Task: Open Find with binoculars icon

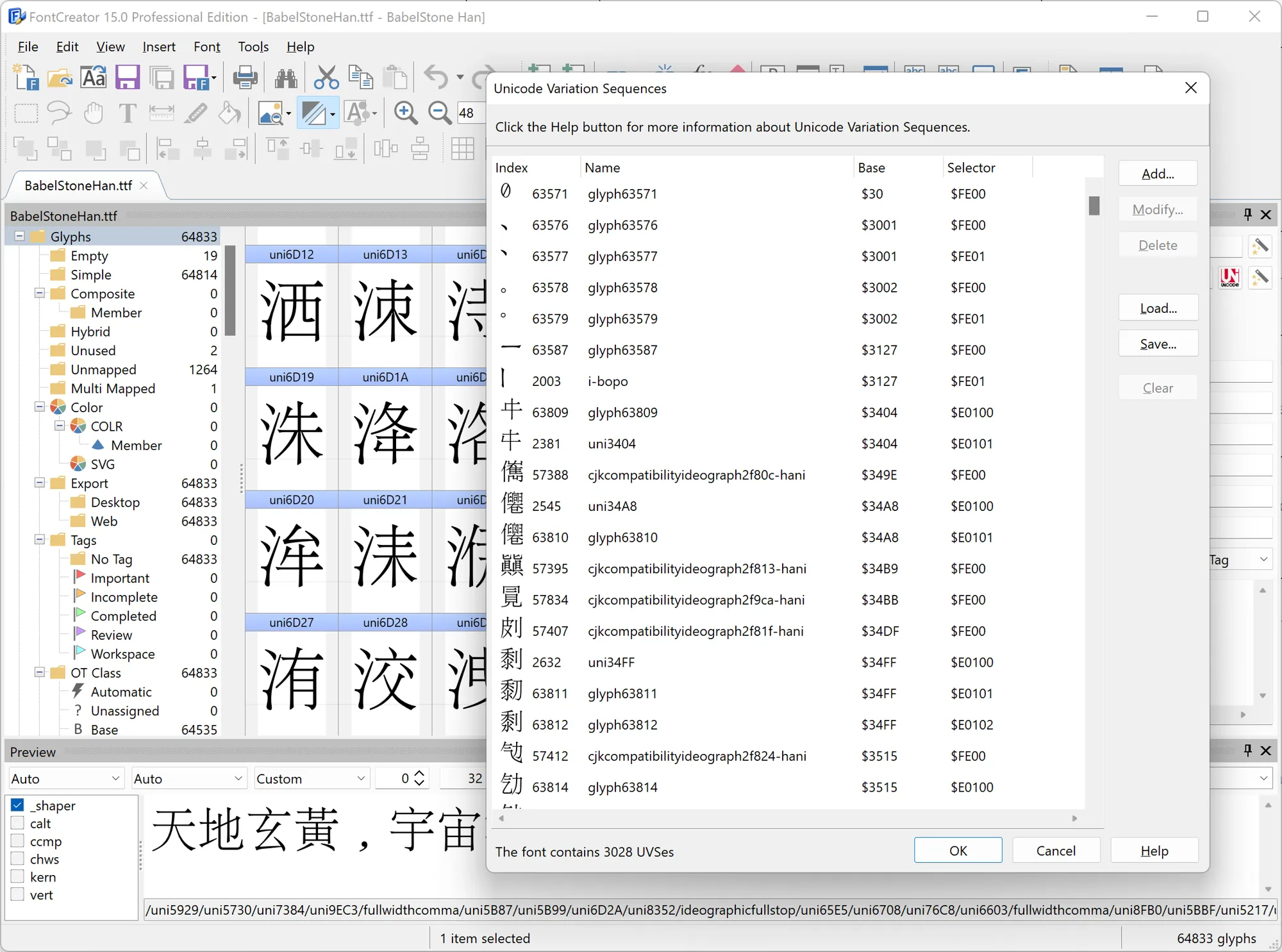Action: (x=285, y=78)
